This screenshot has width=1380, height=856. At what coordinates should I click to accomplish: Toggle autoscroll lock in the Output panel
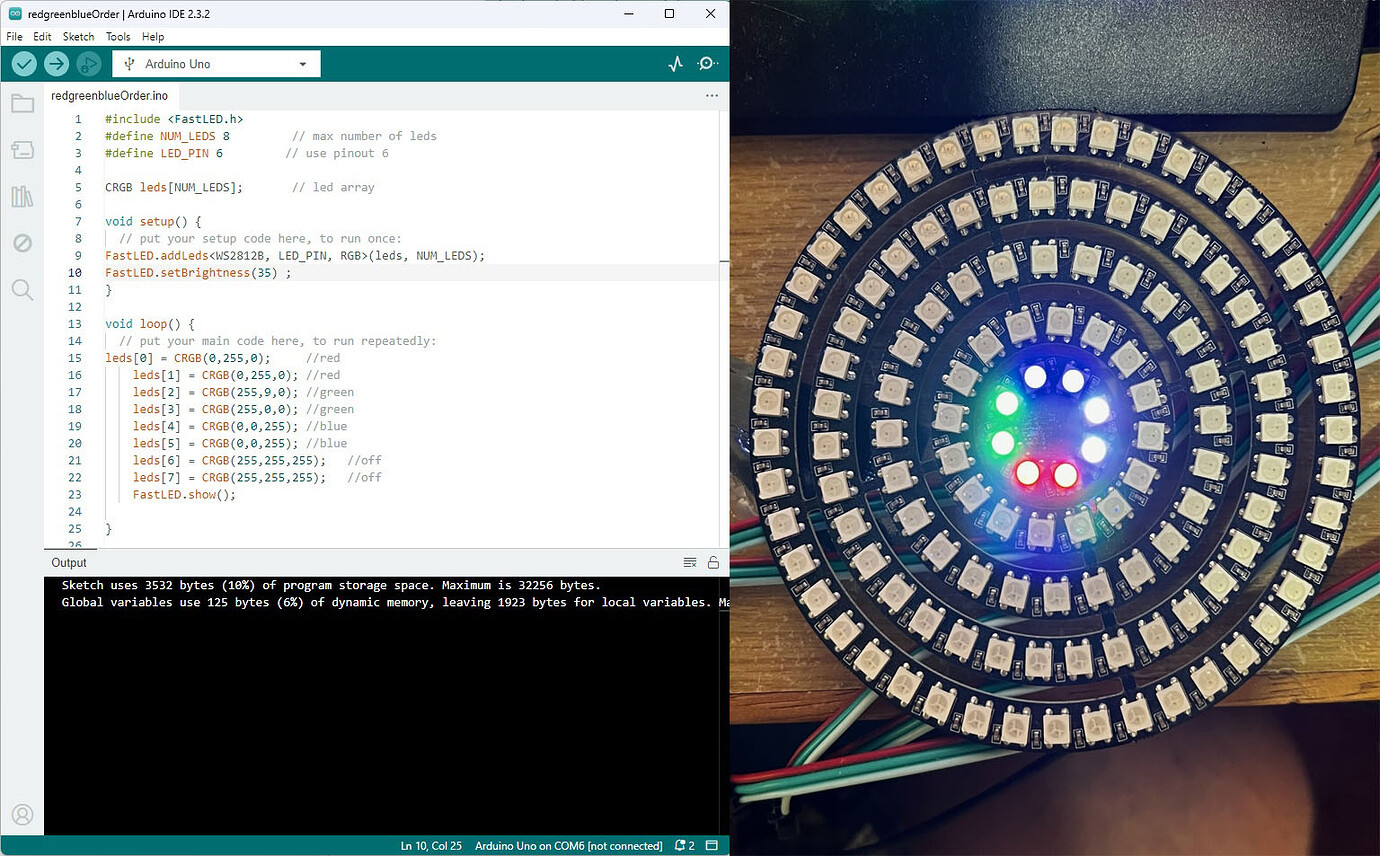coord(713,562)
